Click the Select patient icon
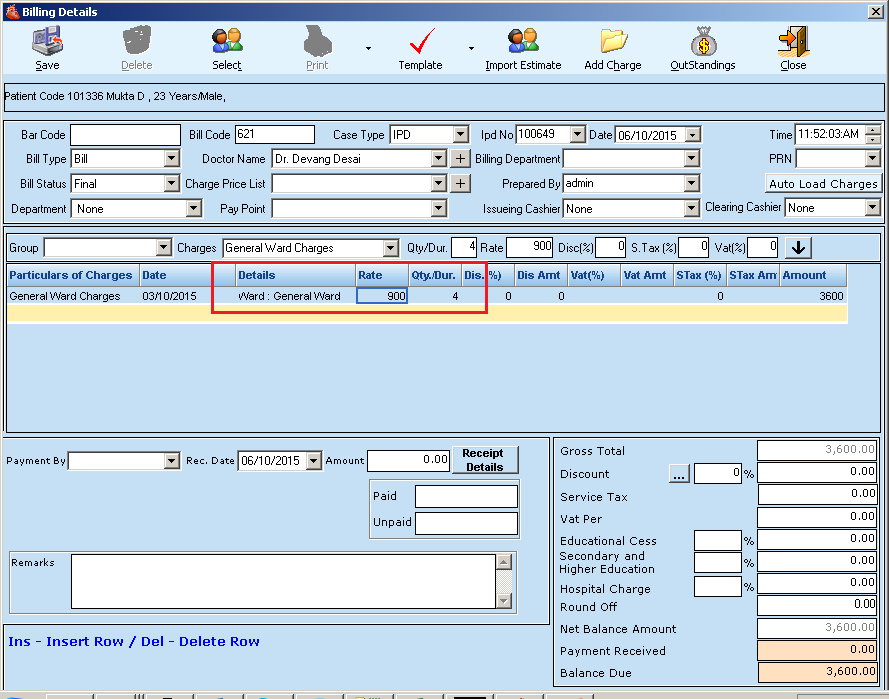889x699 pixels. (227, 42)
